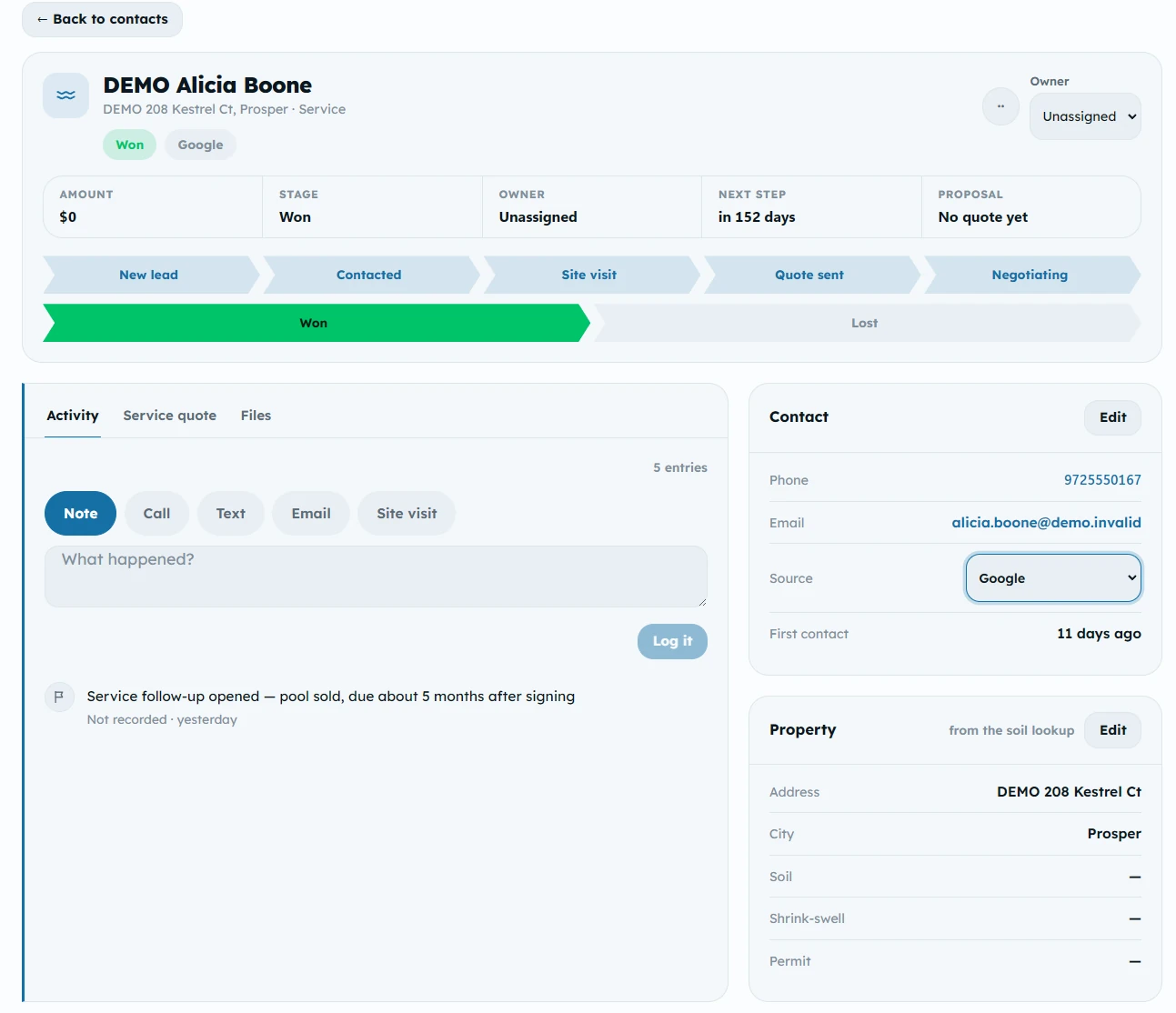Click the Log it button
The image size is (1176, 1013).
[x=672, y=641]
